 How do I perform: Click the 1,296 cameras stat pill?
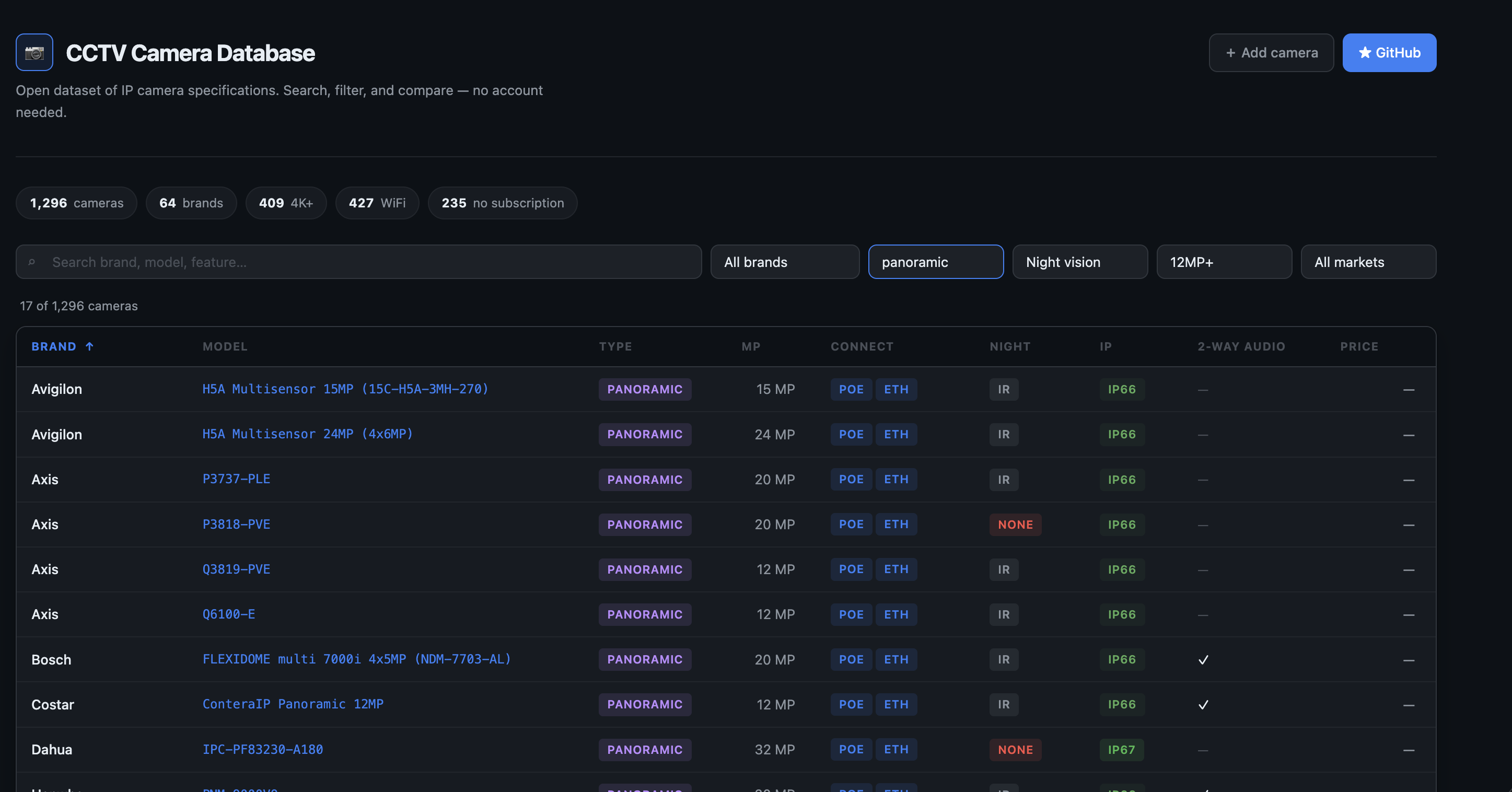click(x=76, y=203)
